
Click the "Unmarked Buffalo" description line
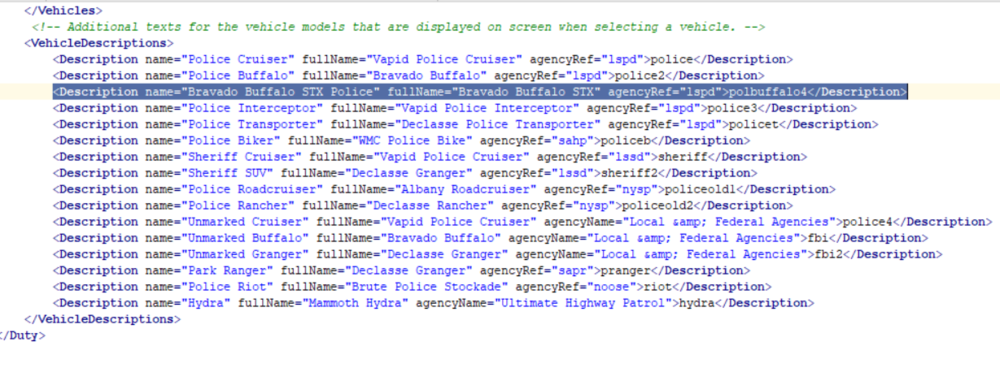(x=490, y=238)
